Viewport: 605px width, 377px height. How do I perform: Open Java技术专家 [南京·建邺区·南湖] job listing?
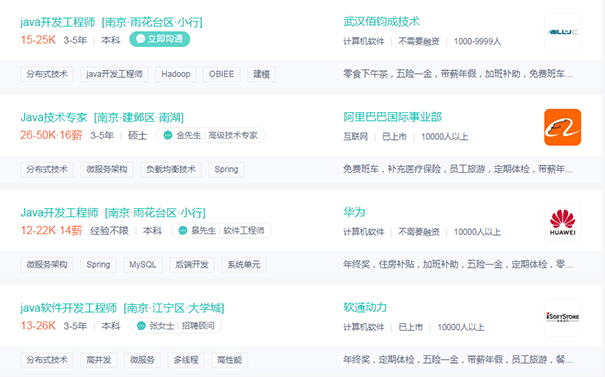click(102, 117)
